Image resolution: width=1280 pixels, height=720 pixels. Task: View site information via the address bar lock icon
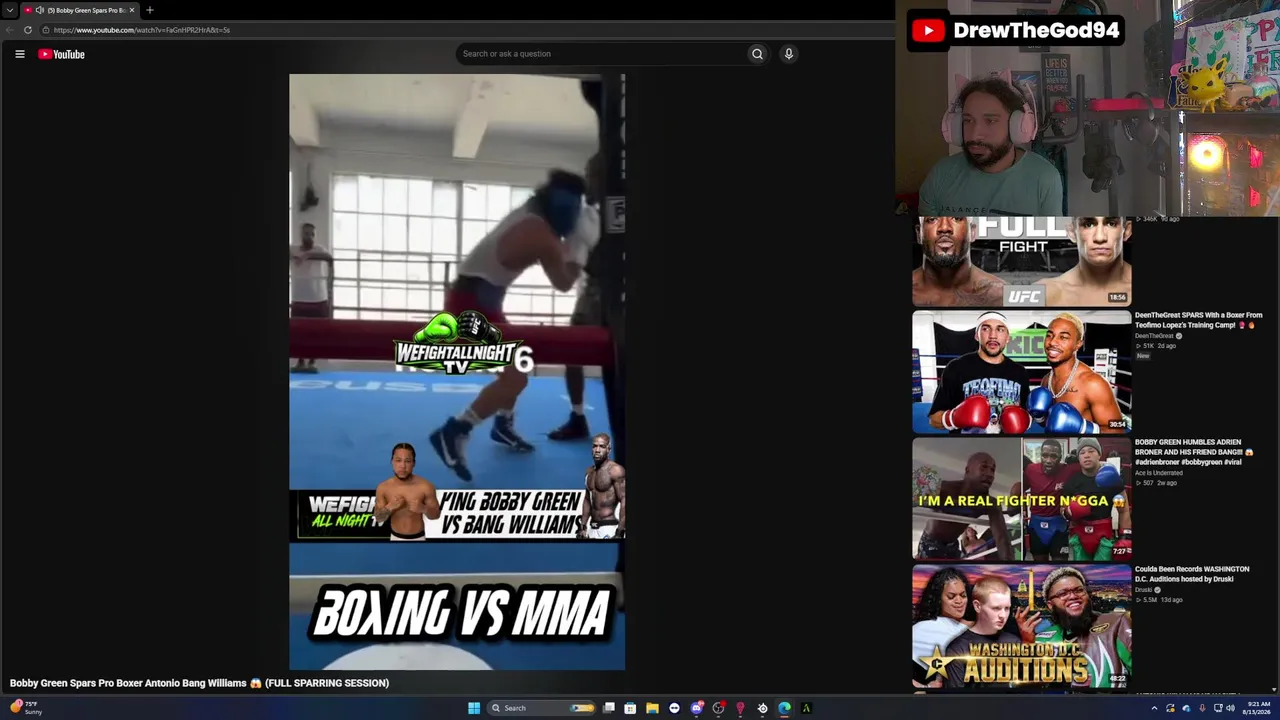(x=46, y=30)
